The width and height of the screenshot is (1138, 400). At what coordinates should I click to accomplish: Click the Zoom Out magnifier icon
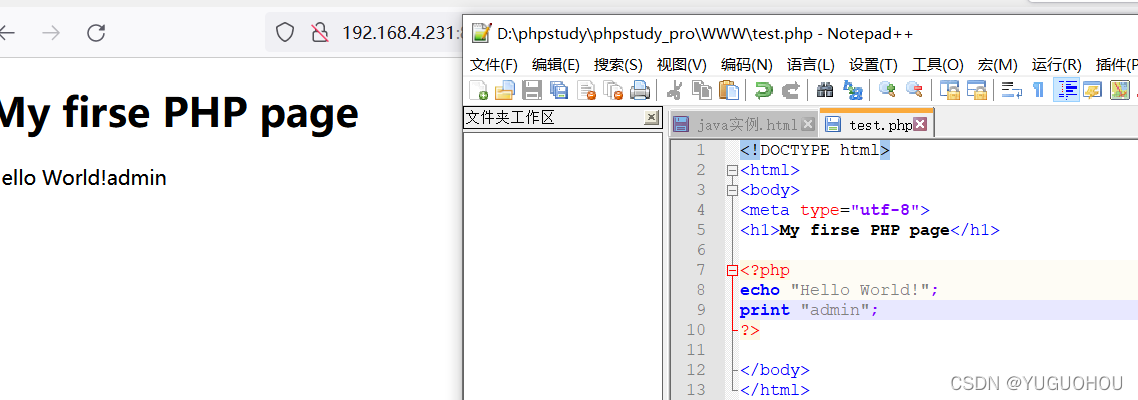coord(914,90)
